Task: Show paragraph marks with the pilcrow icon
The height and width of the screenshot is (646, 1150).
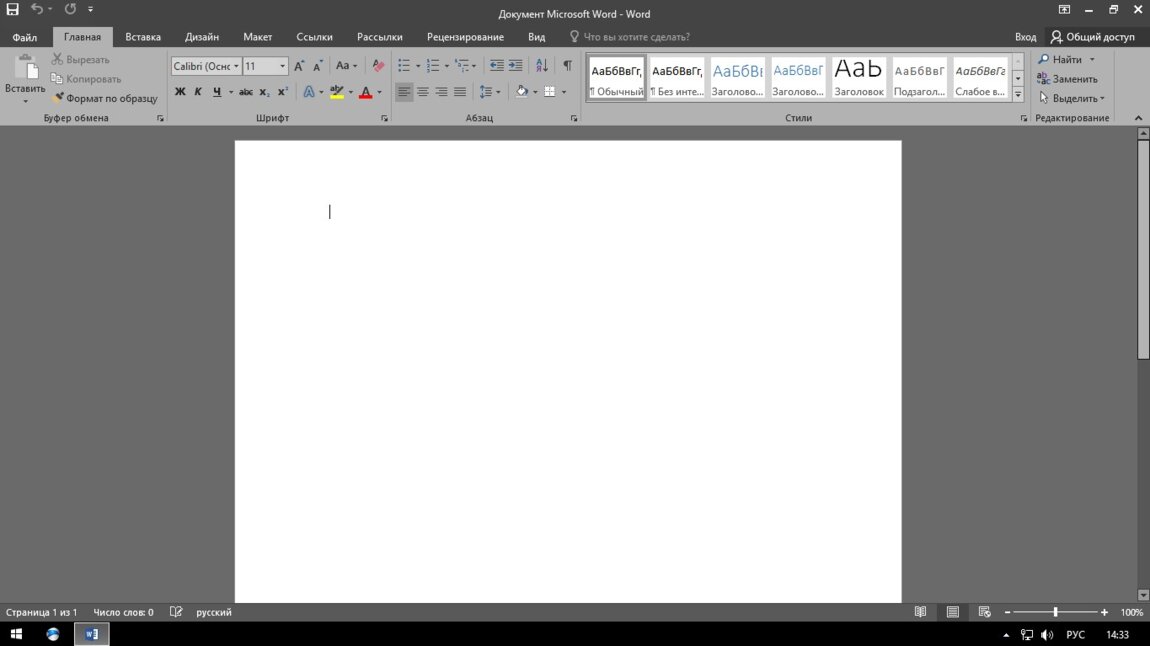Action: coord(567,66)
